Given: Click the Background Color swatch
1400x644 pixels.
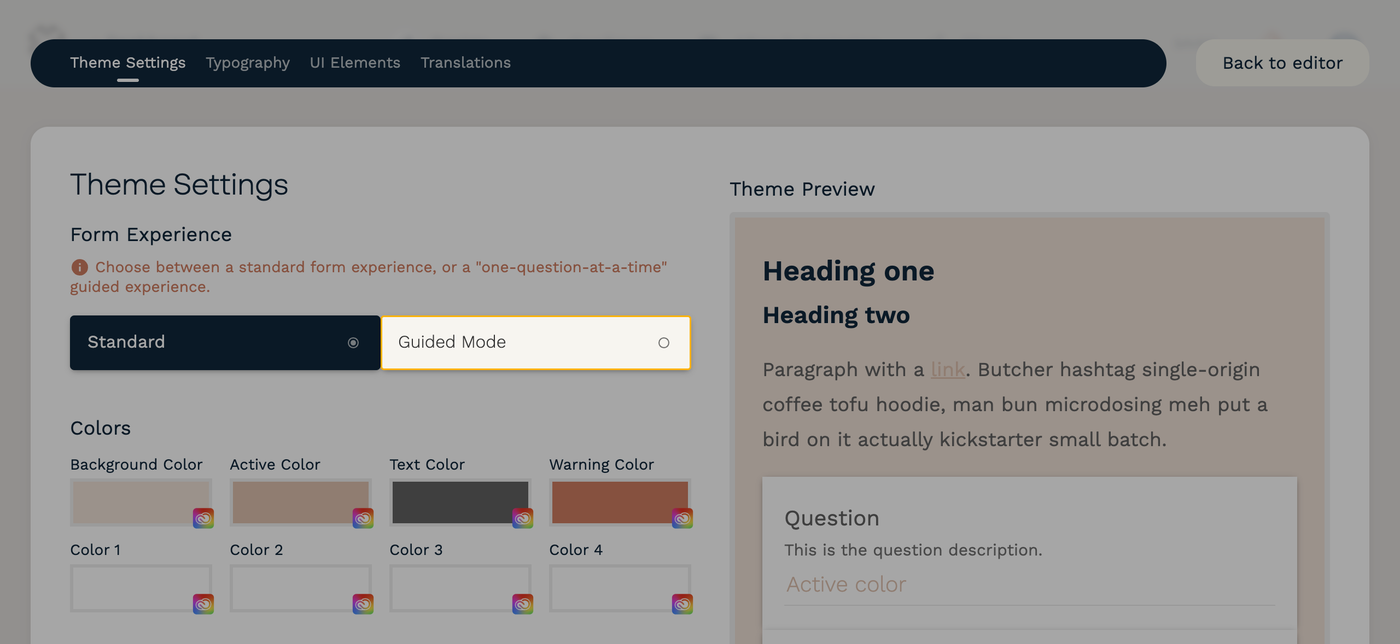Looking at the screenshot, I should (x=130, y=501).
